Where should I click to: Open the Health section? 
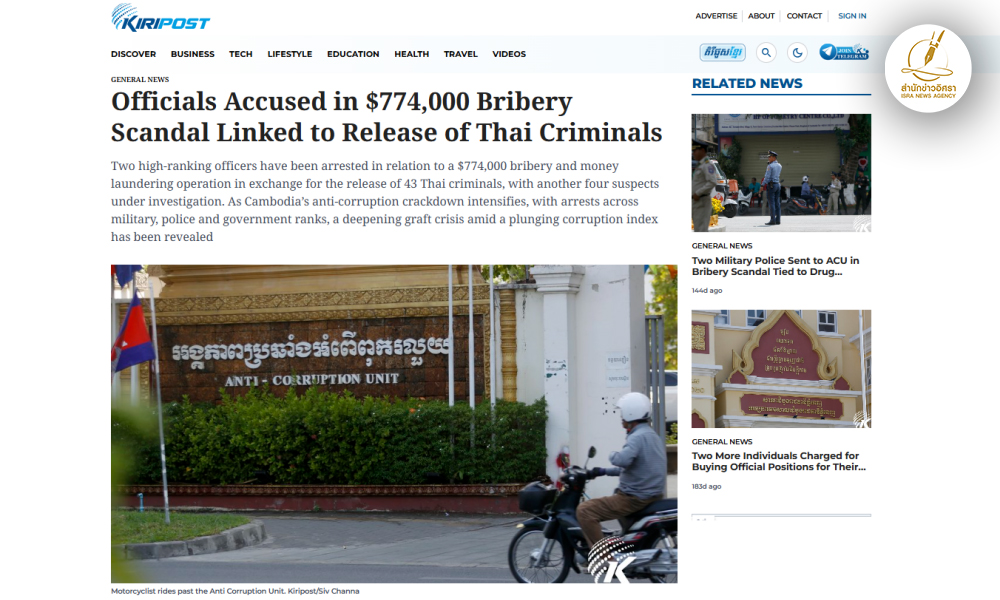coord(411,54)
